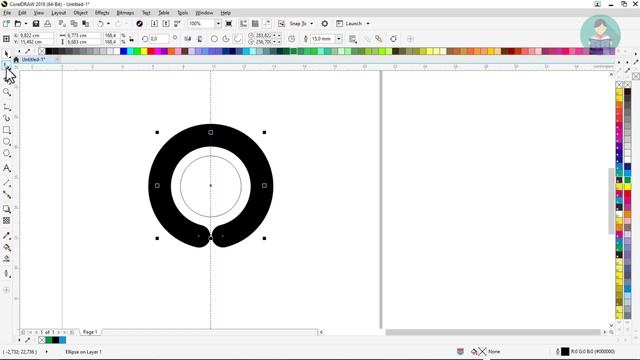640x360 pixels.
Task: Select the Transparency tool
Action: coord(7,221)
